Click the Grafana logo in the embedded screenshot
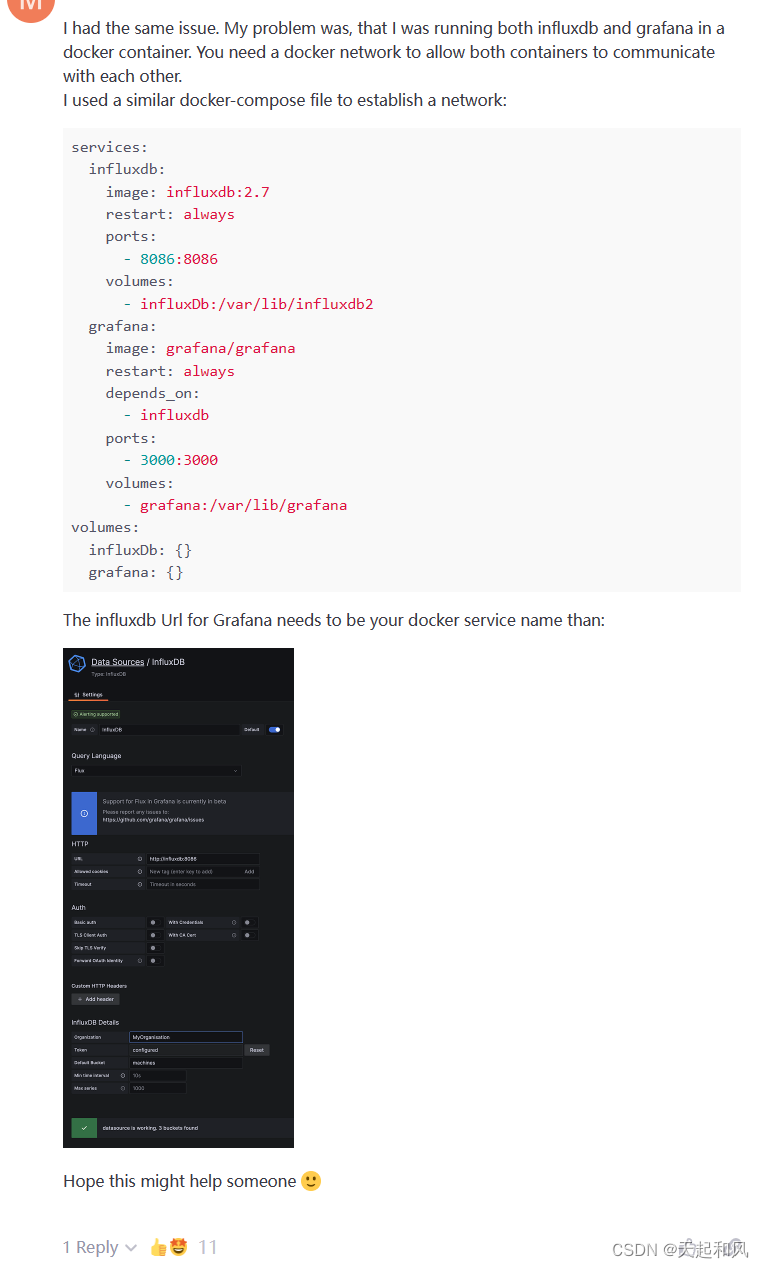The image size is (764, 1268). (77, 663)
